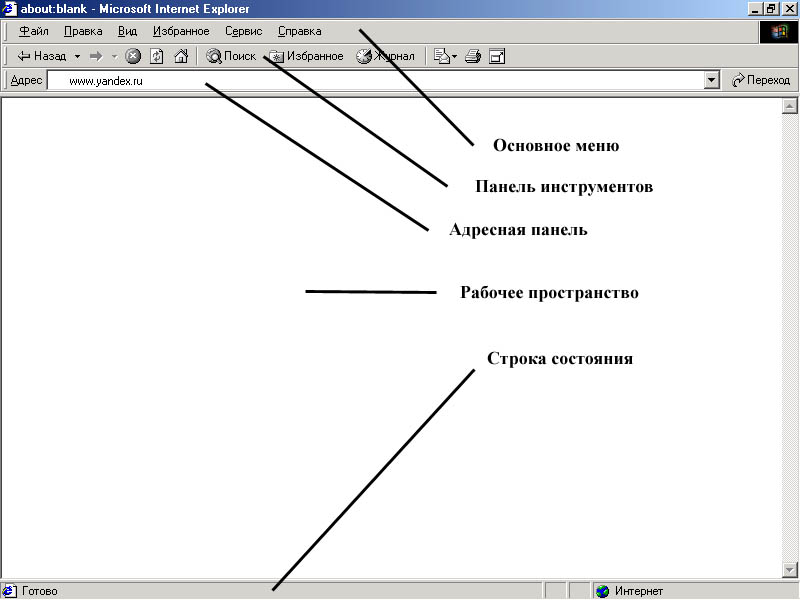The image size is (800, 600).
Task: Go to the Home page icon
Action: click(181, 56)
